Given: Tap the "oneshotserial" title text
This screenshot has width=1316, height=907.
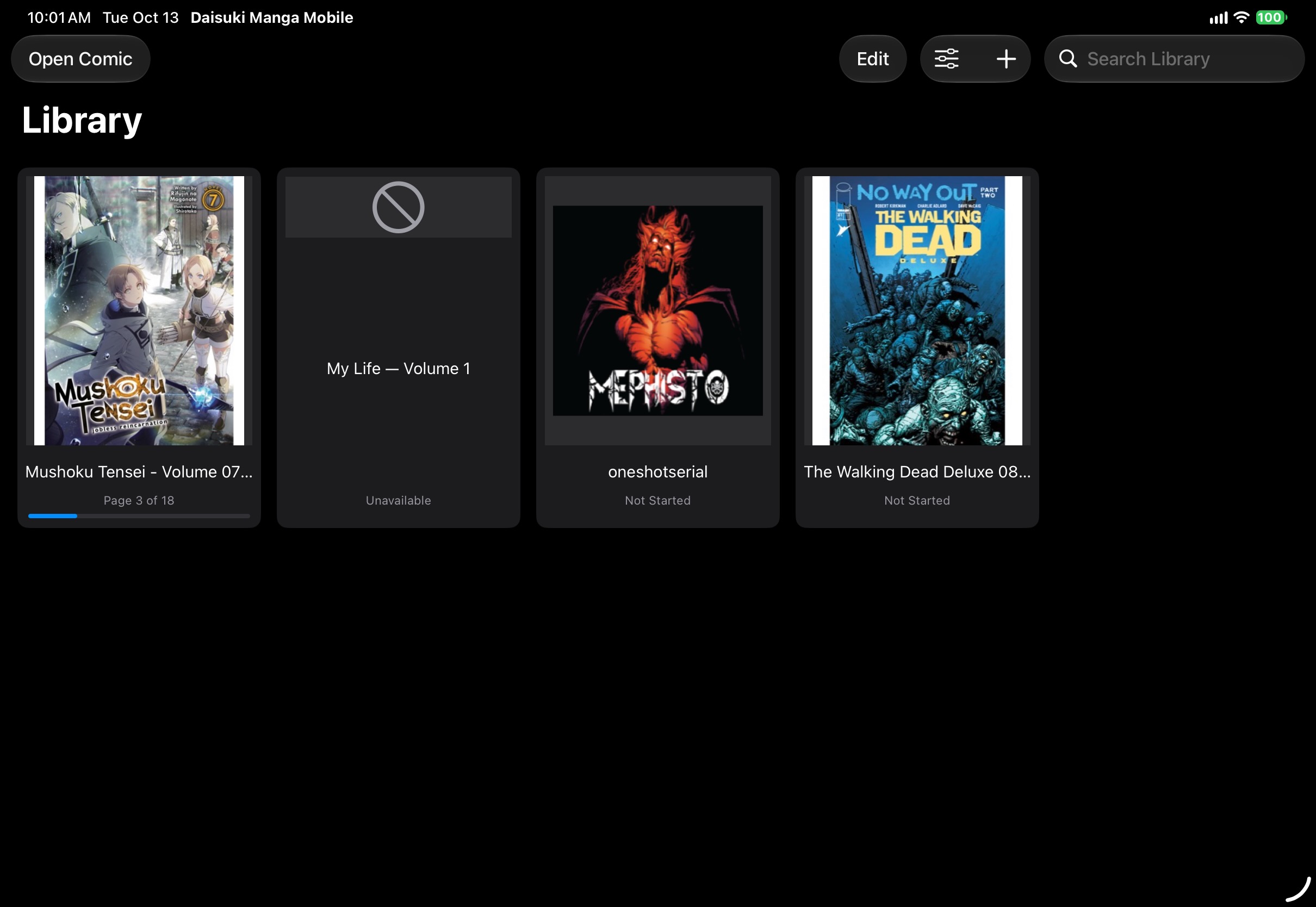Looking at the screenshot, I should 658,471.
